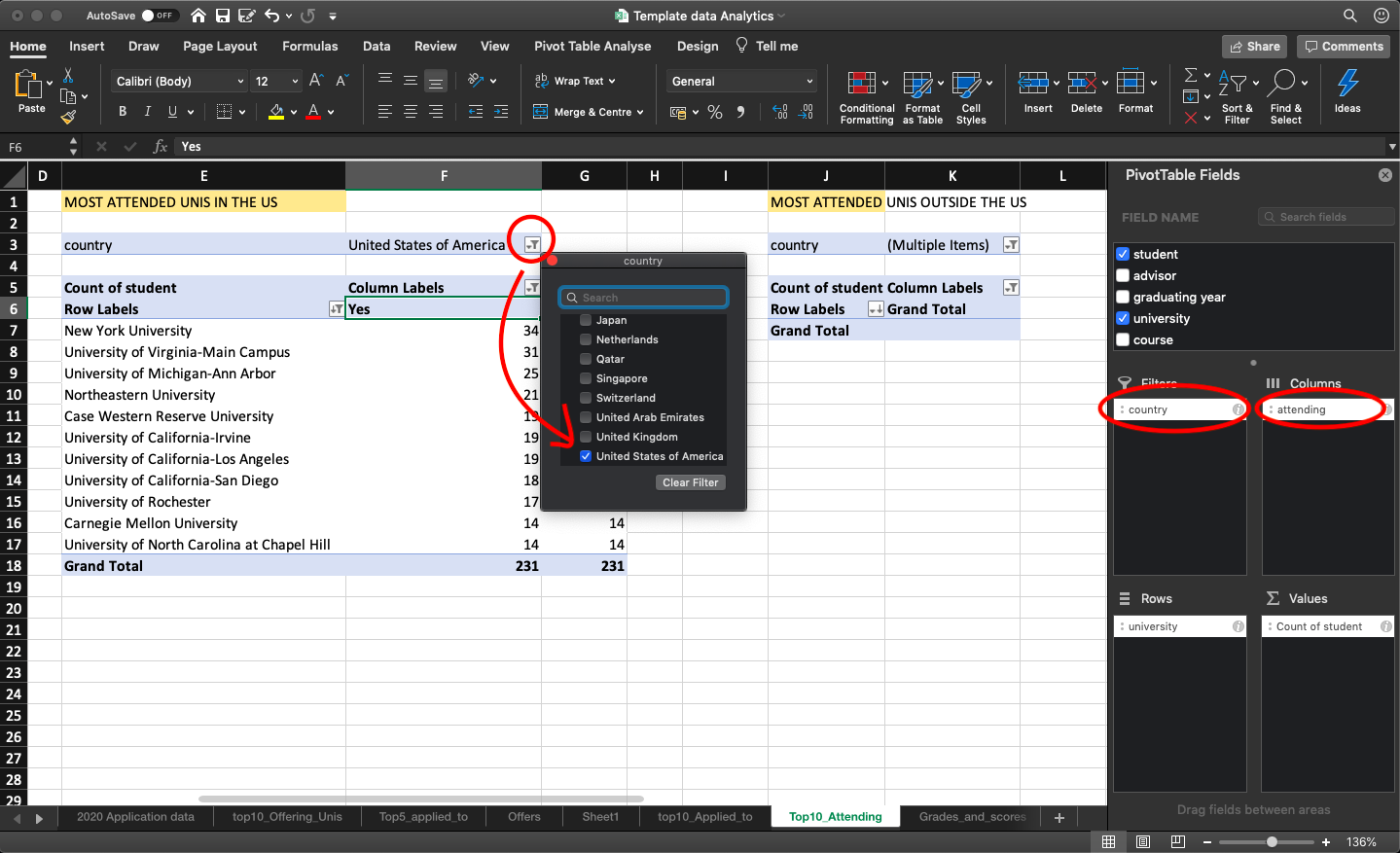The width and height of the screenshot is (1400, 853).
Task: Check the United Kingdom filter checkbox
Action: [x=586, y=437]
